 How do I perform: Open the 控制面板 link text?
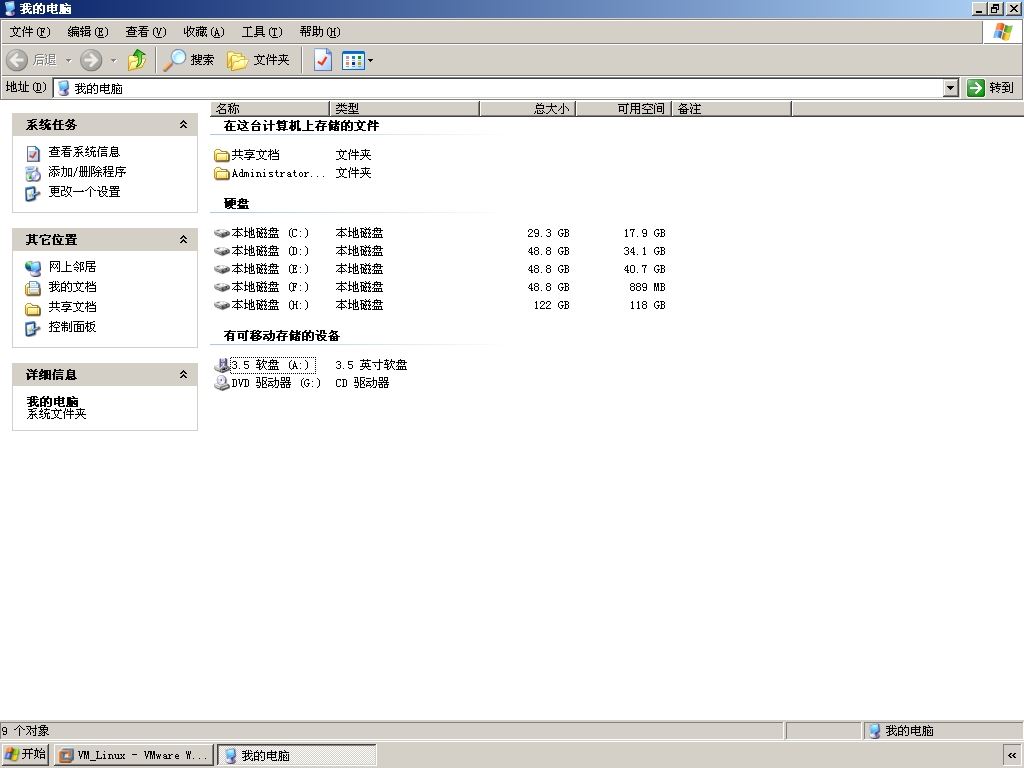click(x=72, y=327)
